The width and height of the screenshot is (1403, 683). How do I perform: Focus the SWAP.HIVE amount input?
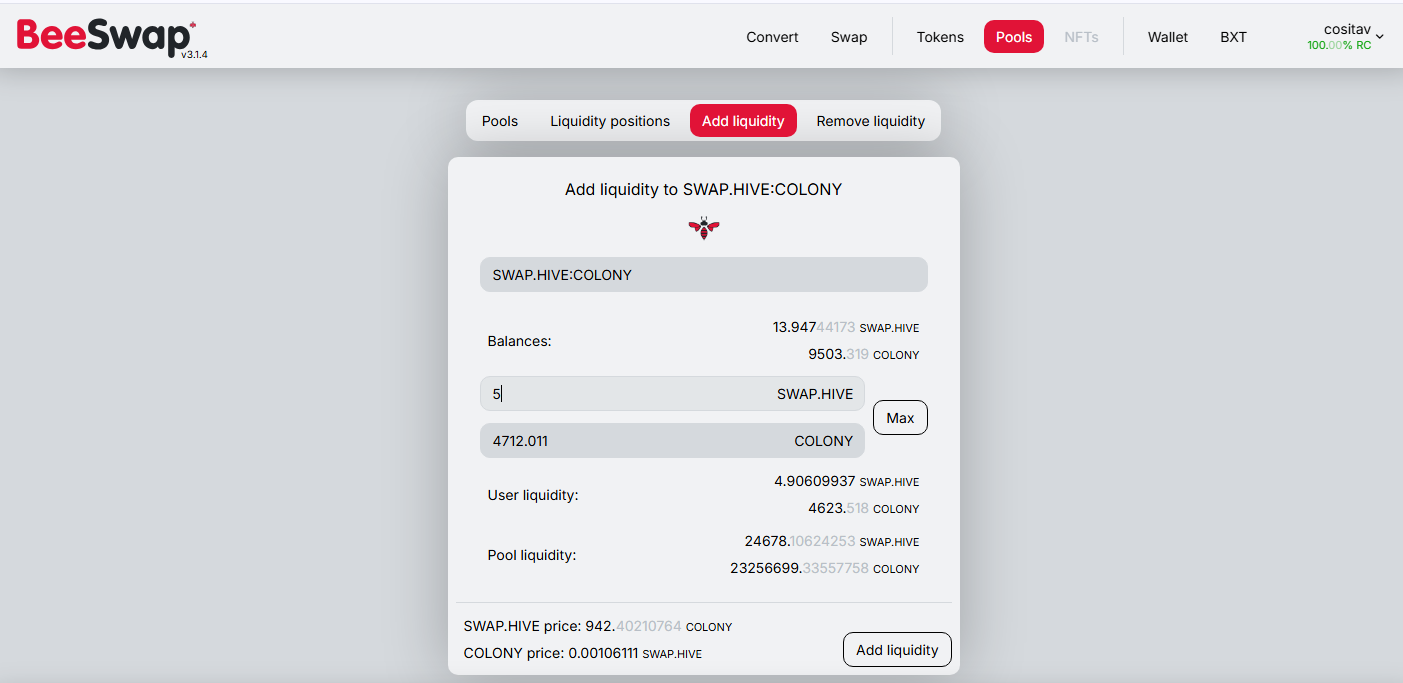point(672,394)
